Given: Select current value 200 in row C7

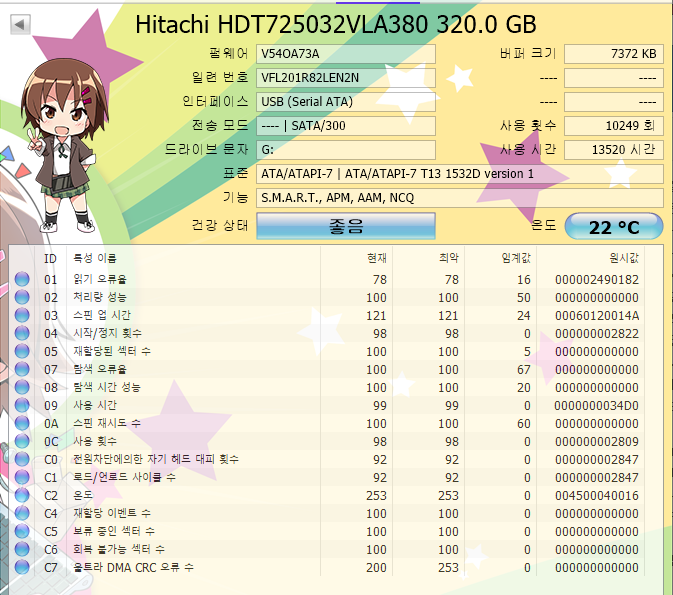Looking at the screenshot, I should tap(376, 568).
